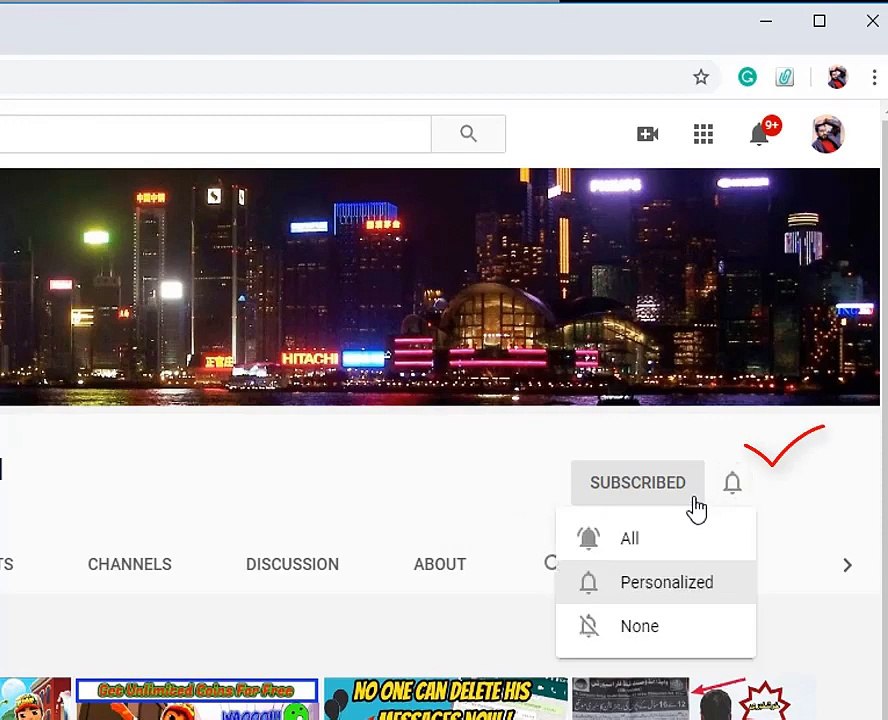The height and width of the screenshot is (720, 888).
Task: Select All notifications option
Action: point(656,538)
